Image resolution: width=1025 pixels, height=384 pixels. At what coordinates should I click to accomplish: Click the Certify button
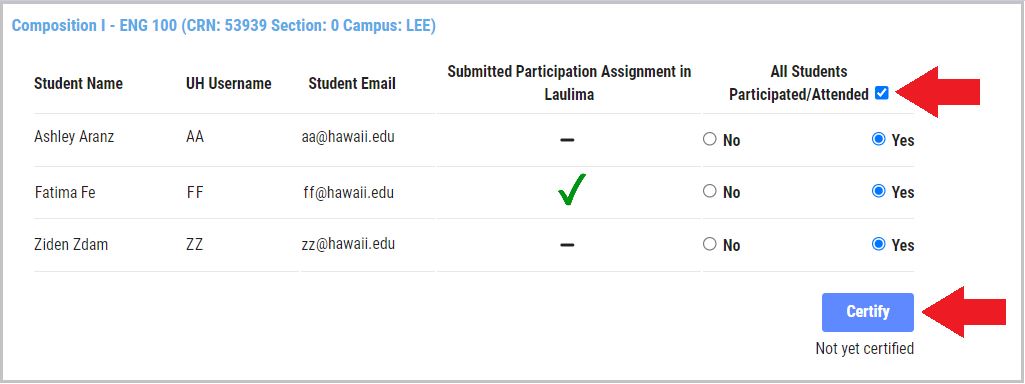867,312
